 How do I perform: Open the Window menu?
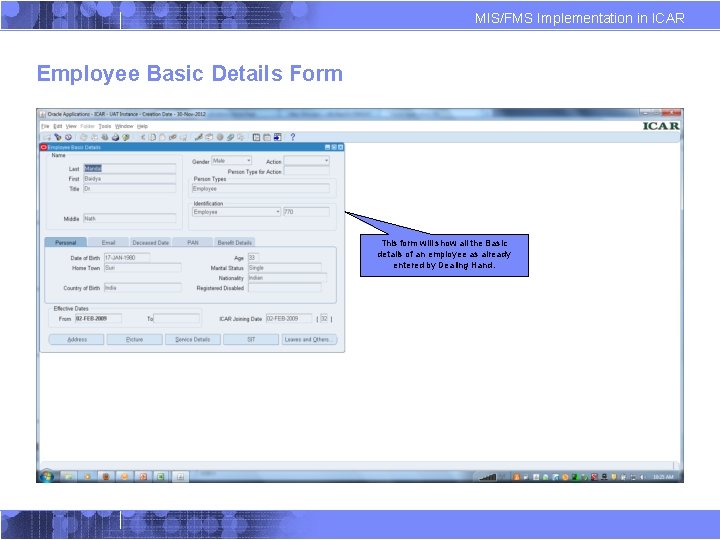124,126
